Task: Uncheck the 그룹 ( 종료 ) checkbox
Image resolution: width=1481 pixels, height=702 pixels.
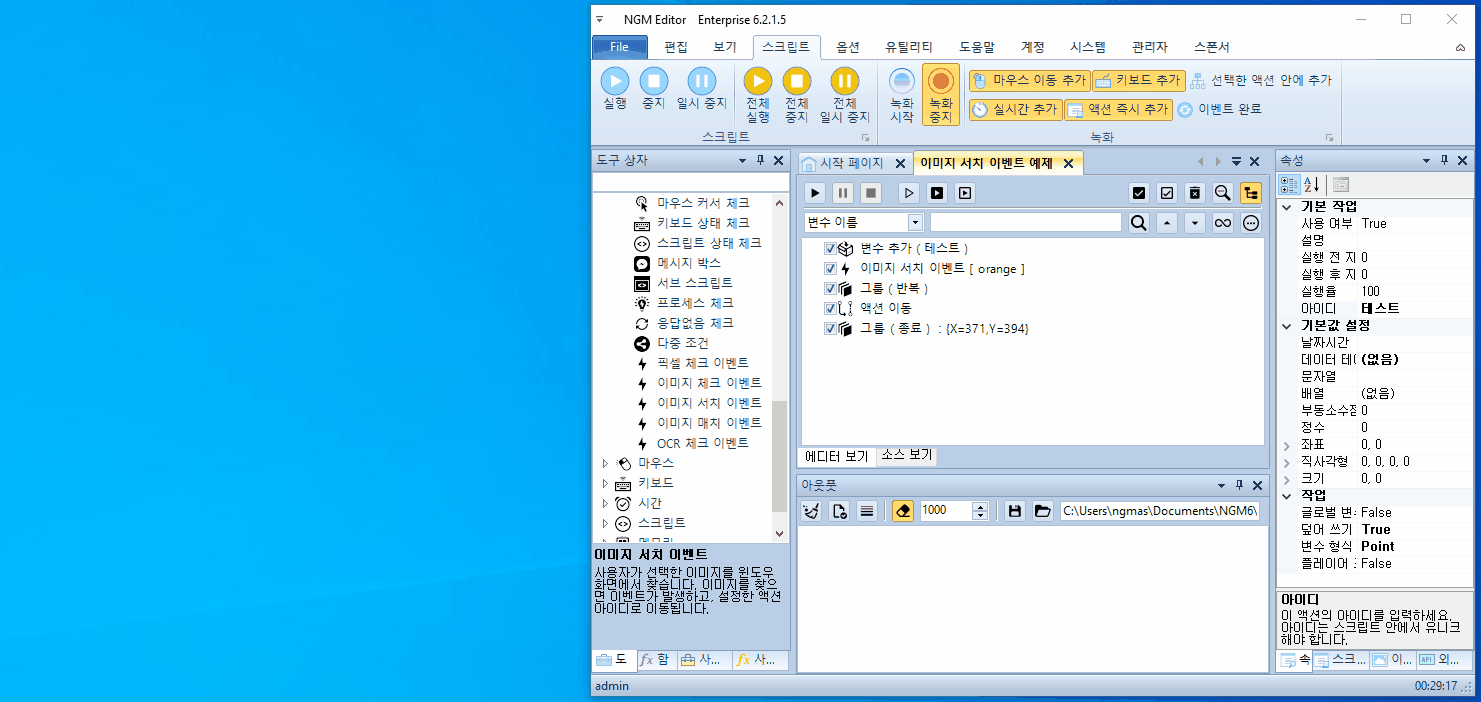Action: click(x=830, y=328)
